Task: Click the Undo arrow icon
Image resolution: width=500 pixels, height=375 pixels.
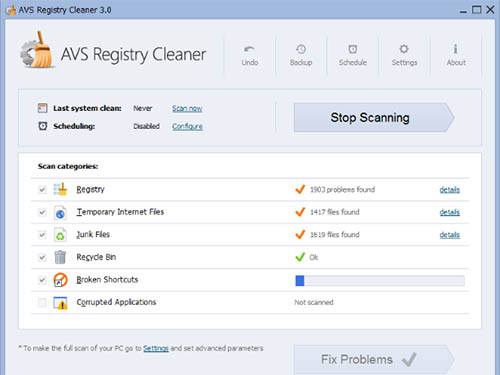Action: tap(249, 49)
